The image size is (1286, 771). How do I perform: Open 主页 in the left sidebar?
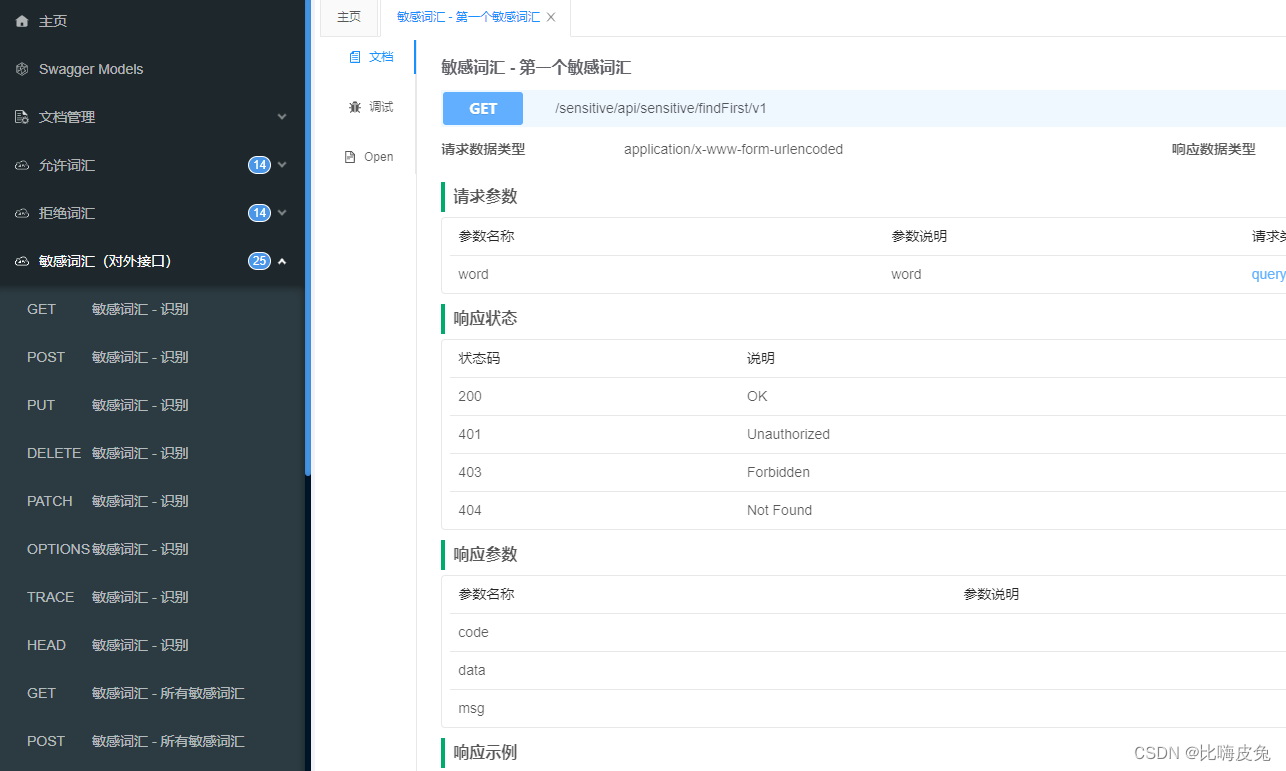pos(152,21)
